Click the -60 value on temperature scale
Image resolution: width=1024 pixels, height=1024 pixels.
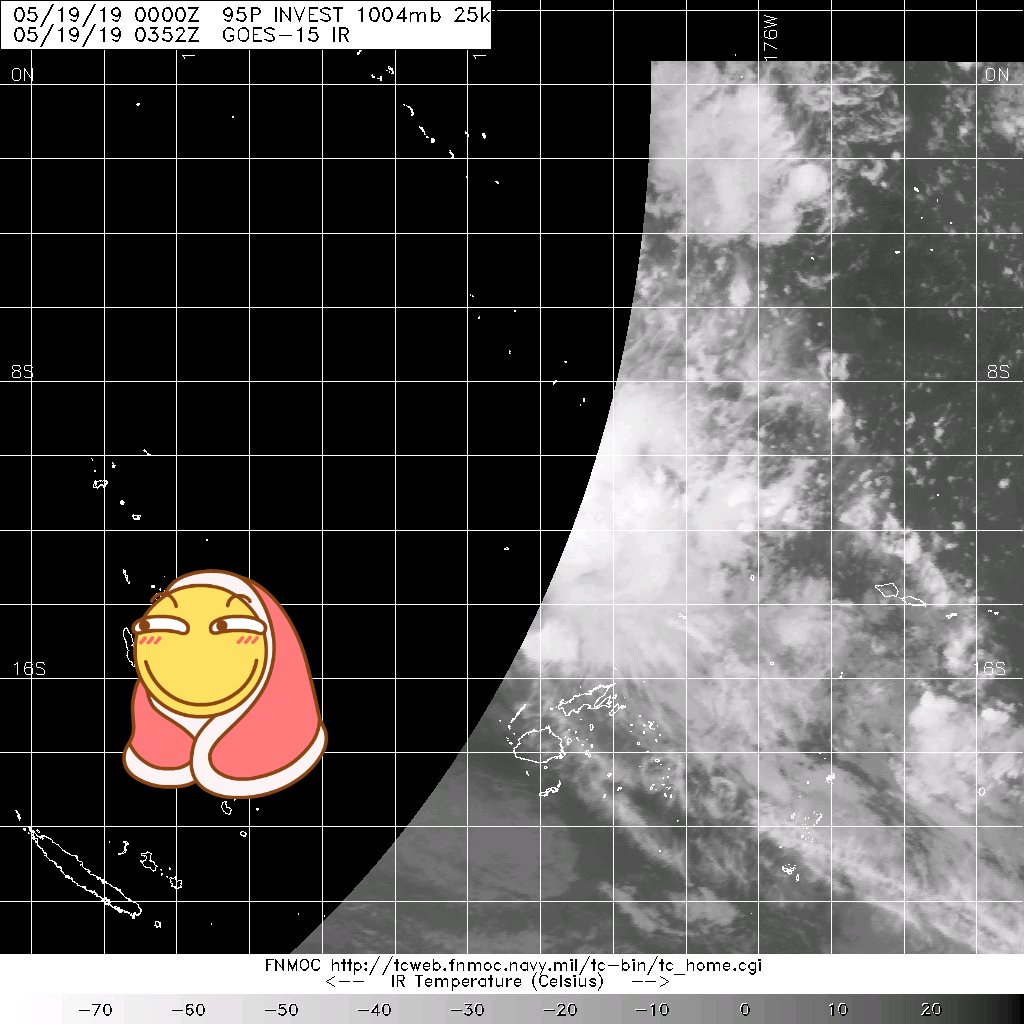[x=188, y=1010]
